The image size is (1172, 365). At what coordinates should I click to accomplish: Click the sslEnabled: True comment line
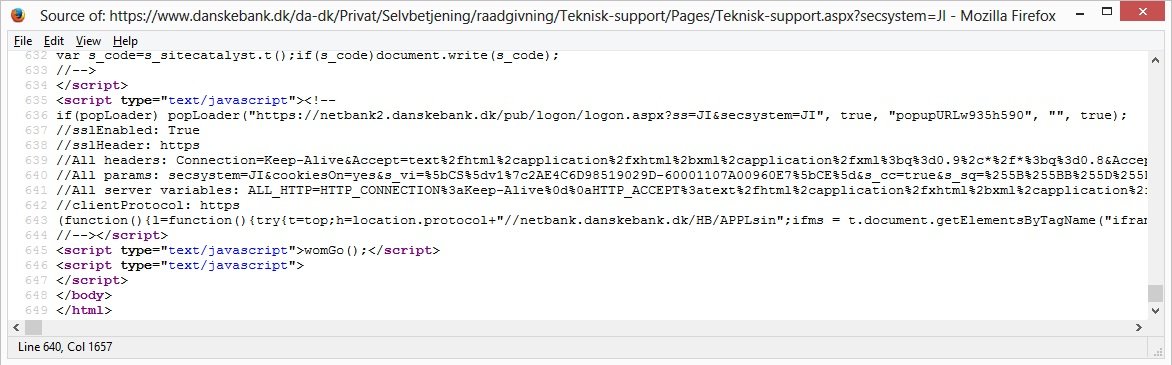[x=128, y=130]
